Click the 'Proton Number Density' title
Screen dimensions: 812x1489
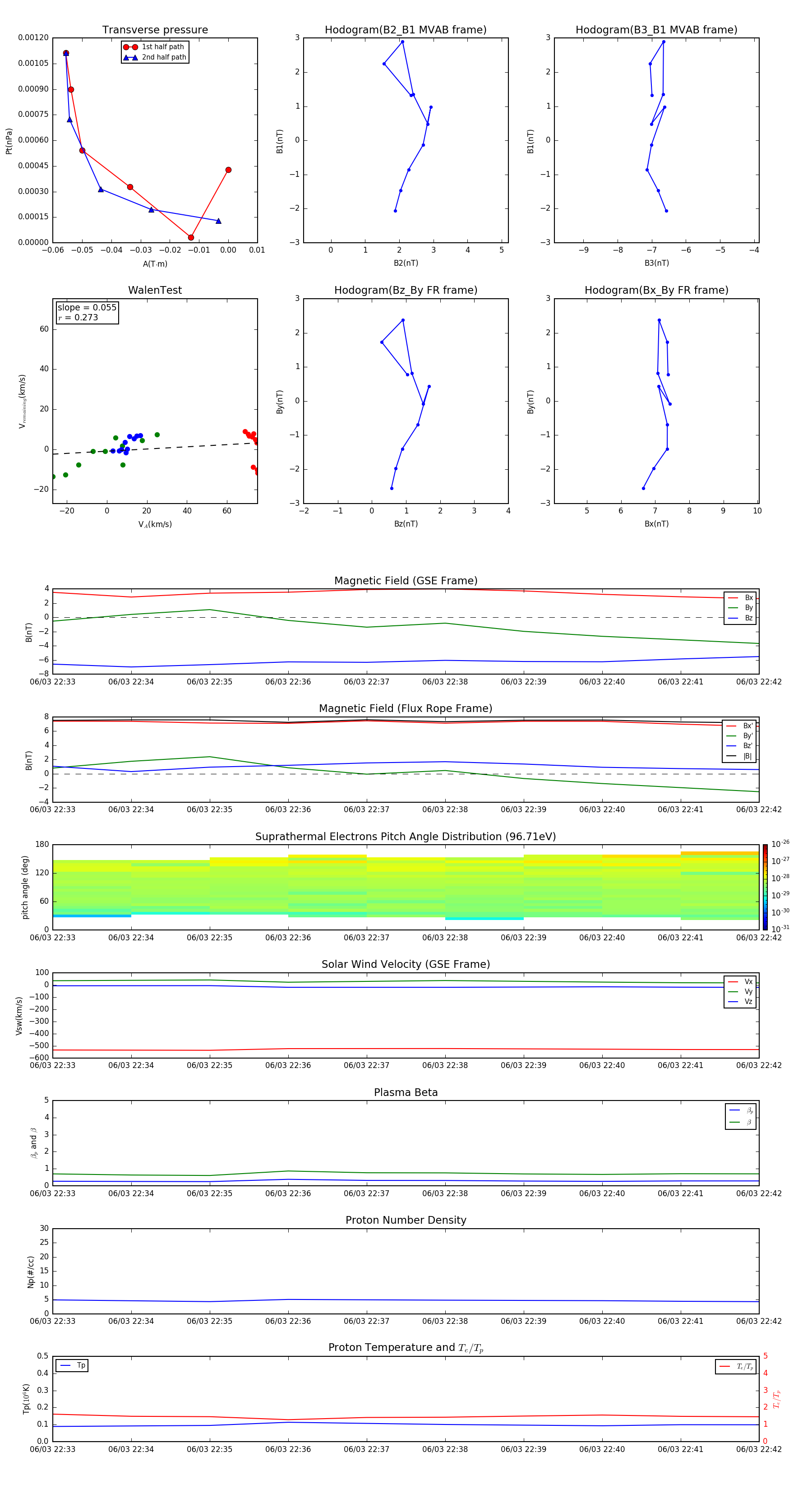tap(406, 1220)
